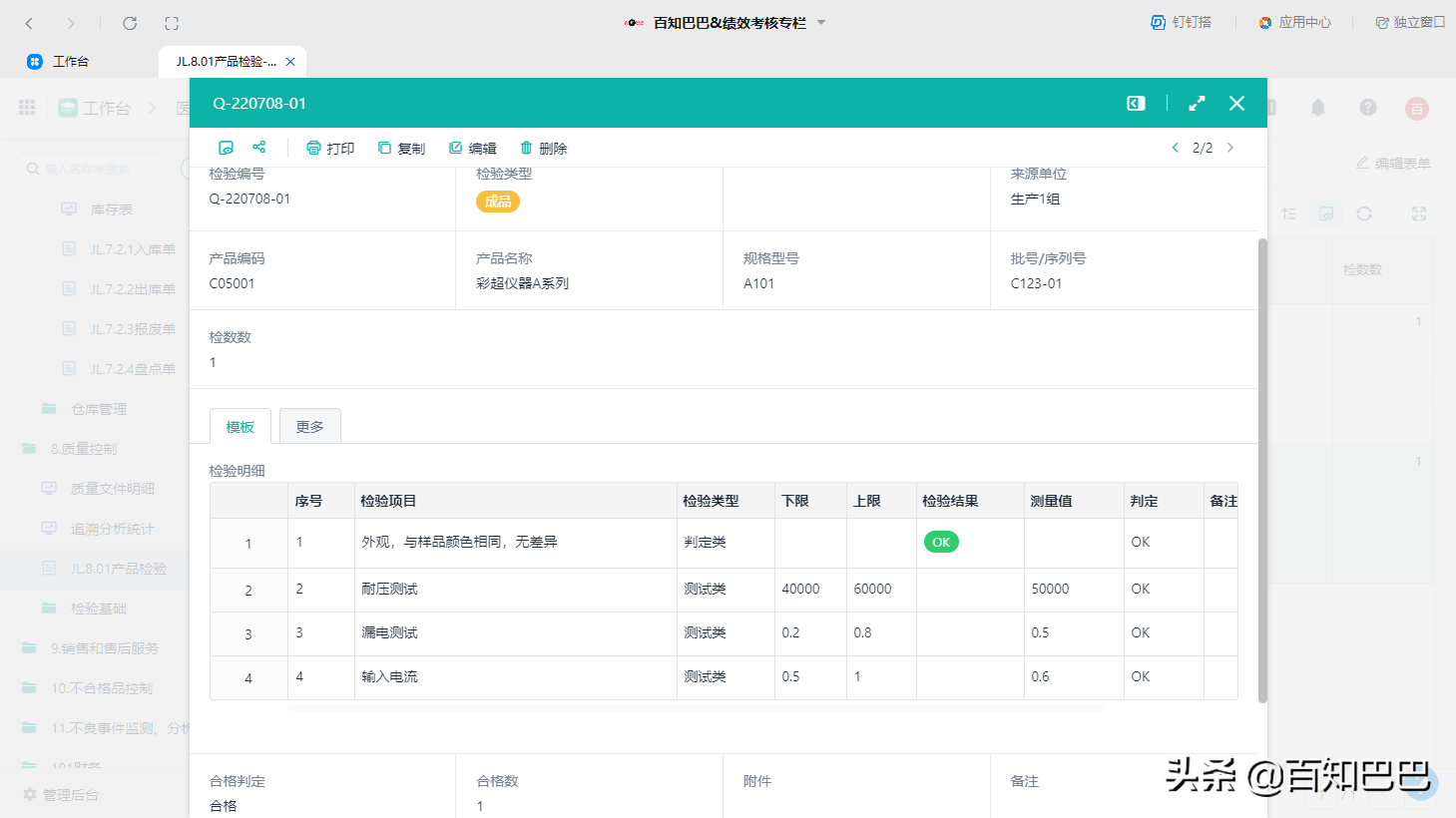Open the user avatar menu

point(1417,109)
